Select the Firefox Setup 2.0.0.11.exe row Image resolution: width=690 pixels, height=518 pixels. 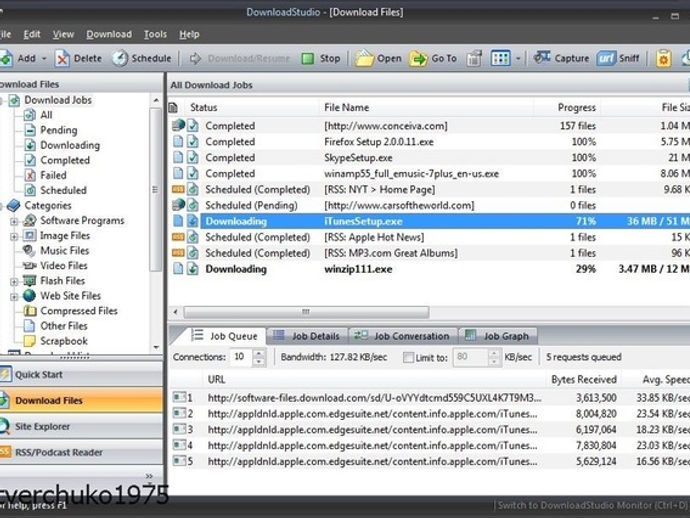[x=429, y=142]
